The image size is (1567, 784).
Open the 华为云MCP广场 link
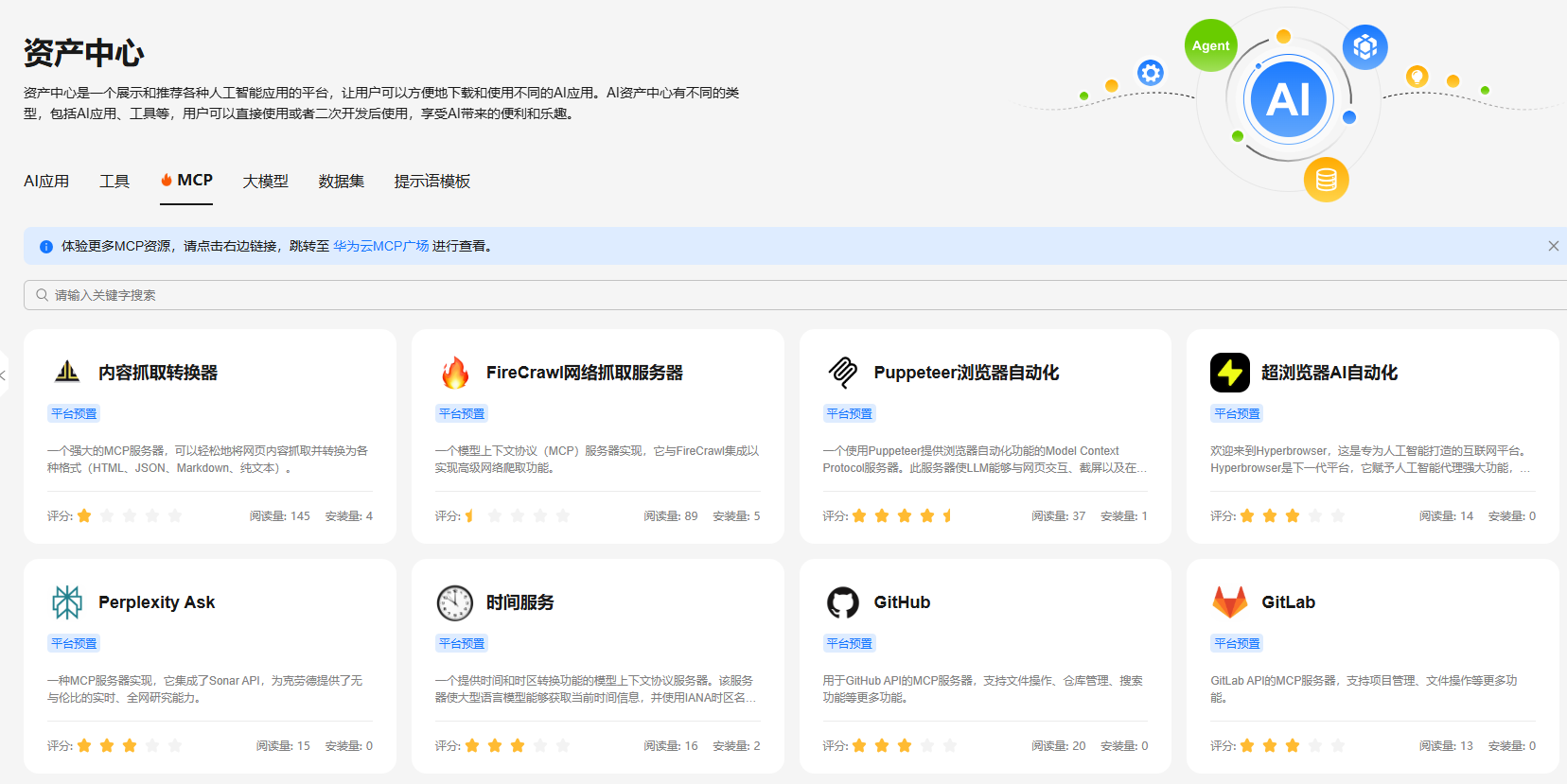point(380,246)
